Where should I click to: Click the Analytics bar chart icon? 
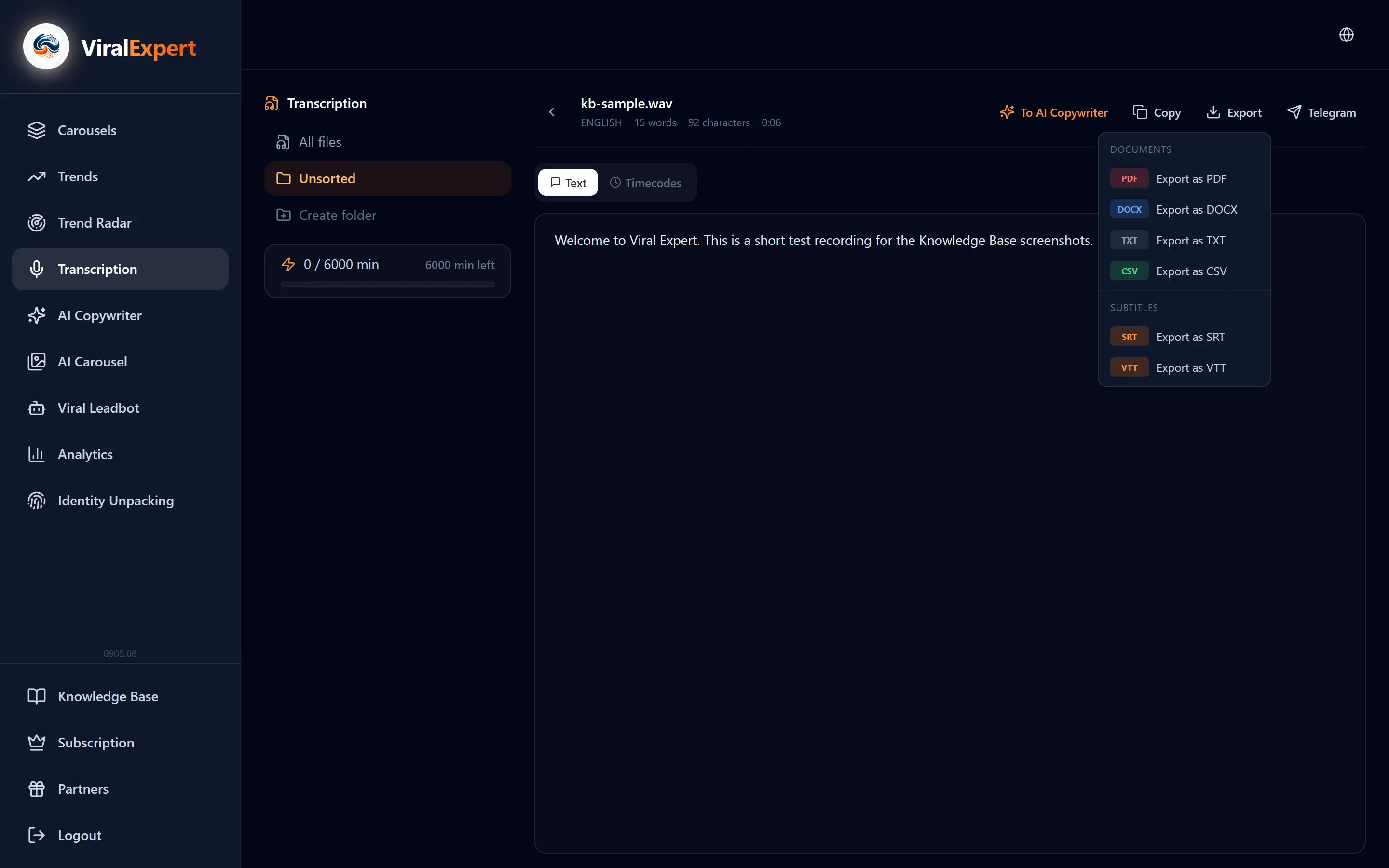(x=37, y=455)
